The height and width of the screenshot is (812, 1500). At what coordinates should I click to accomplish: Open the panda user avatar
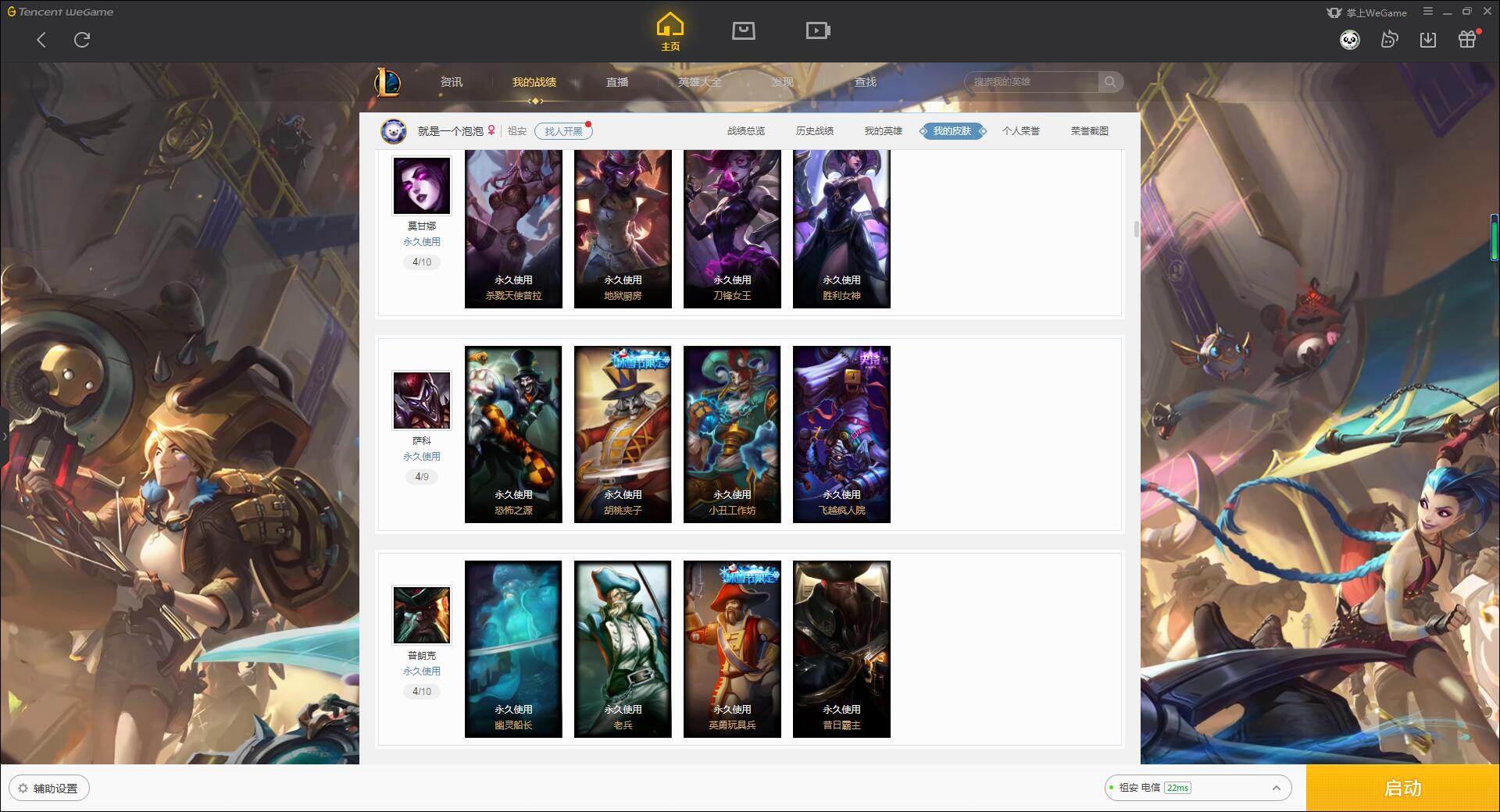click(x=1349, y=40)
